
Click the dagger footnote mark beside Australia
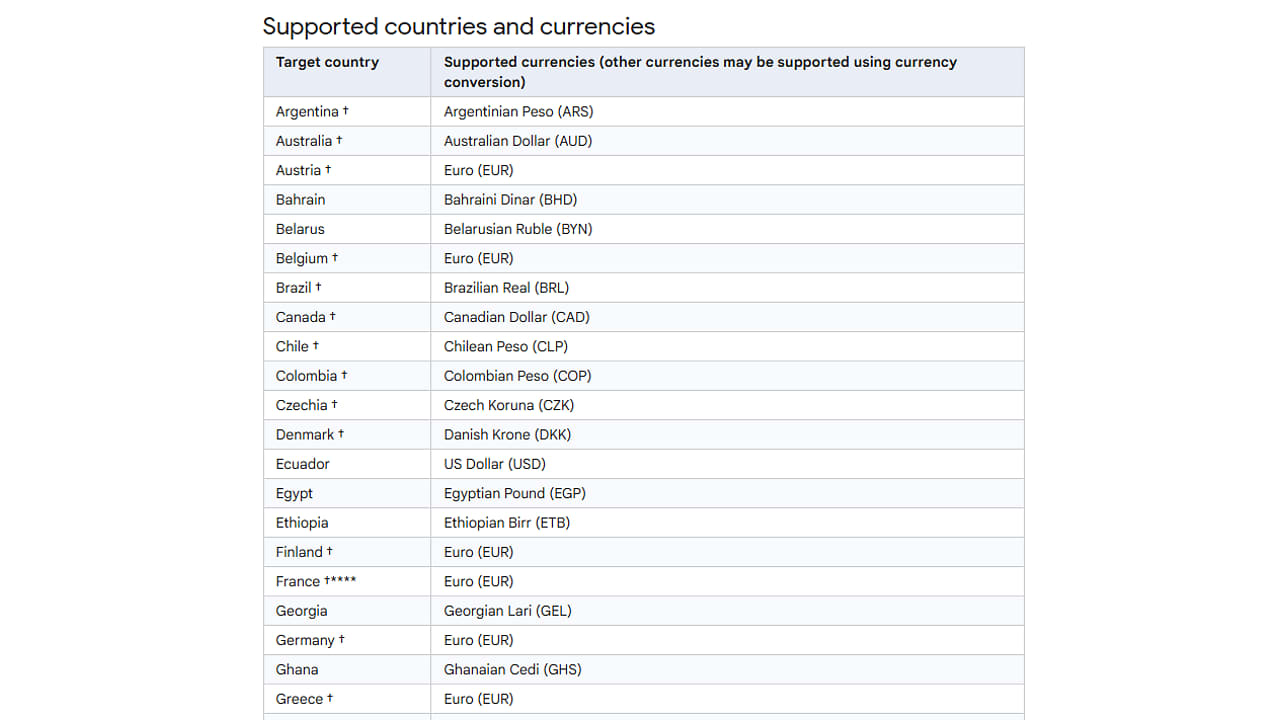(339, 140)
